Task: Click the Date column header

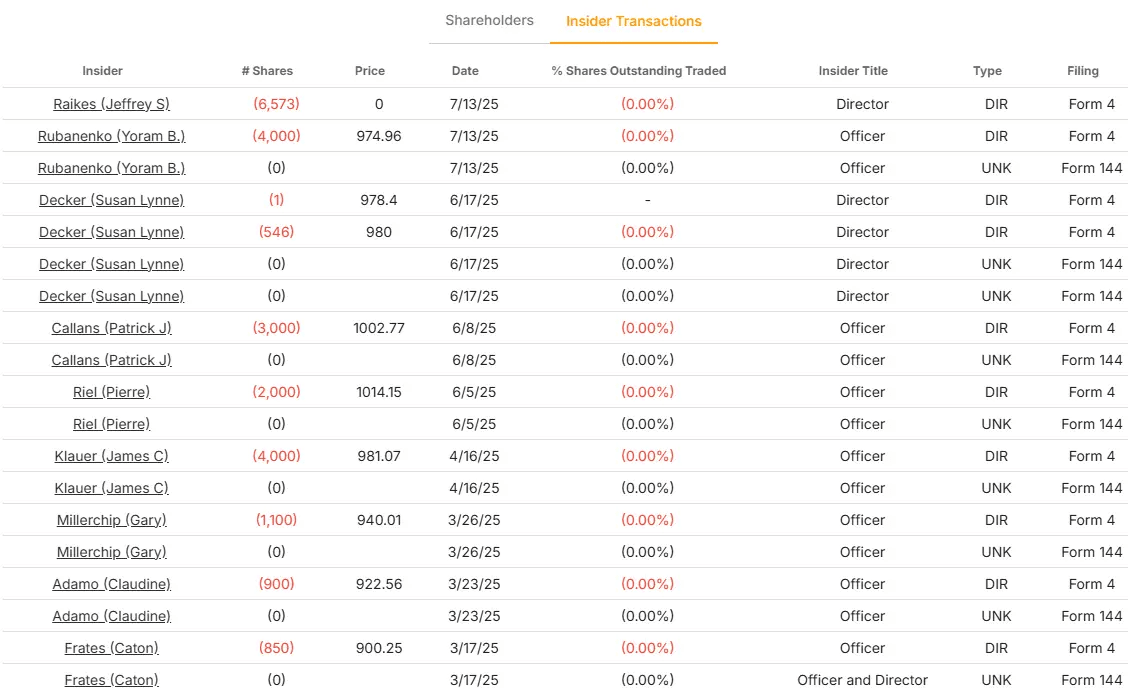Action: (x=465, y=71)
